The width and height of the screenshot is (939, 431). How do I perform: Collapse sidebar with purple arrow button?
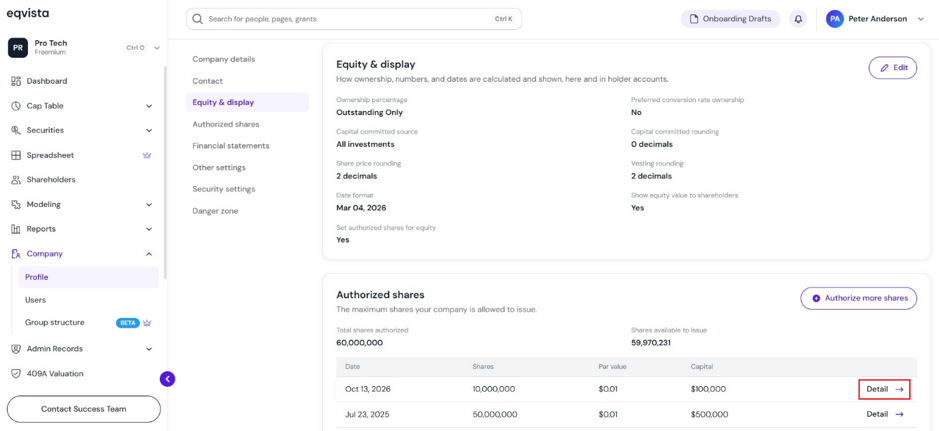coord(168,378)
